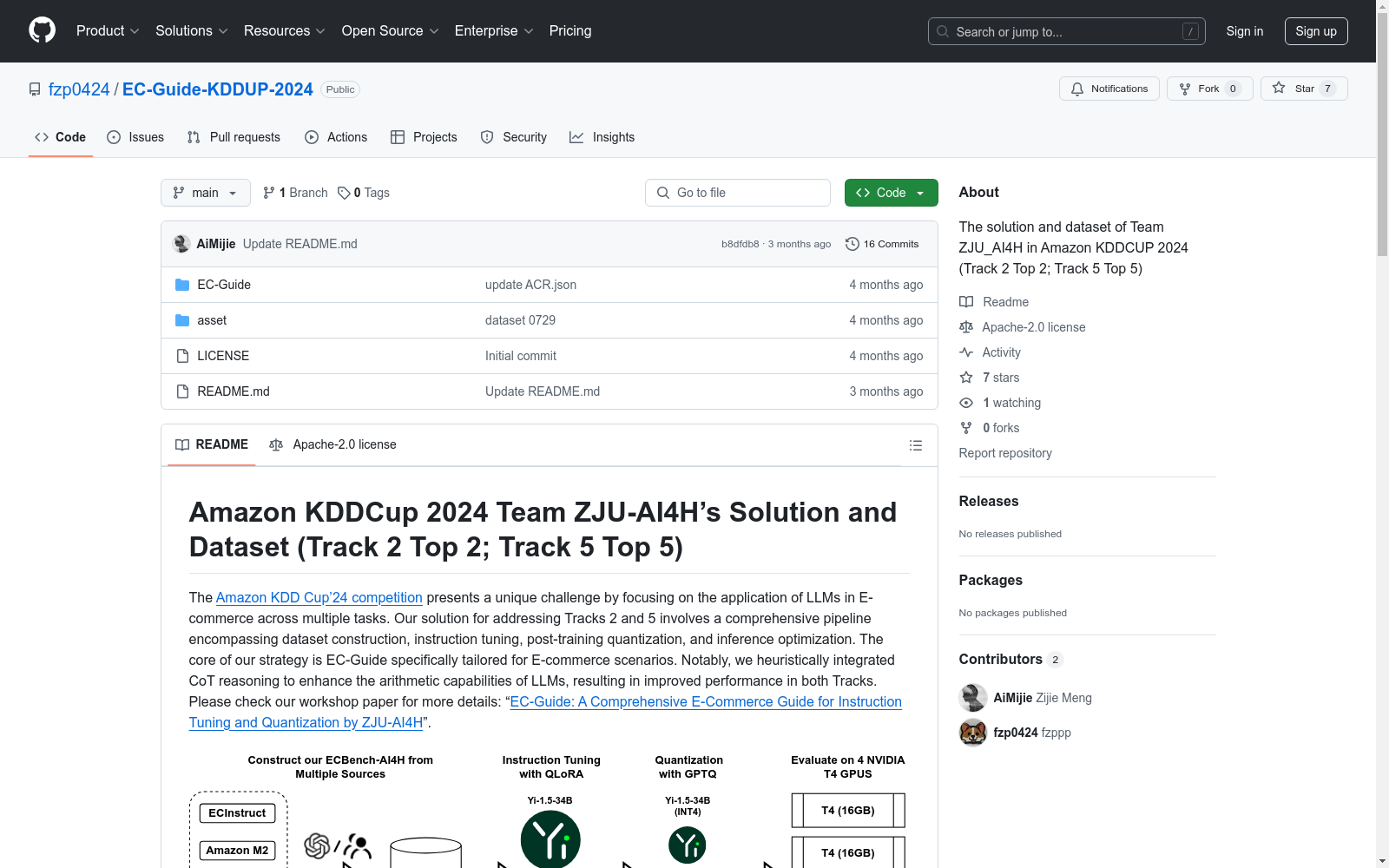The image size is (1389, 868).
Task: Open the Initial commit message link
Action: tap(521, 356)
